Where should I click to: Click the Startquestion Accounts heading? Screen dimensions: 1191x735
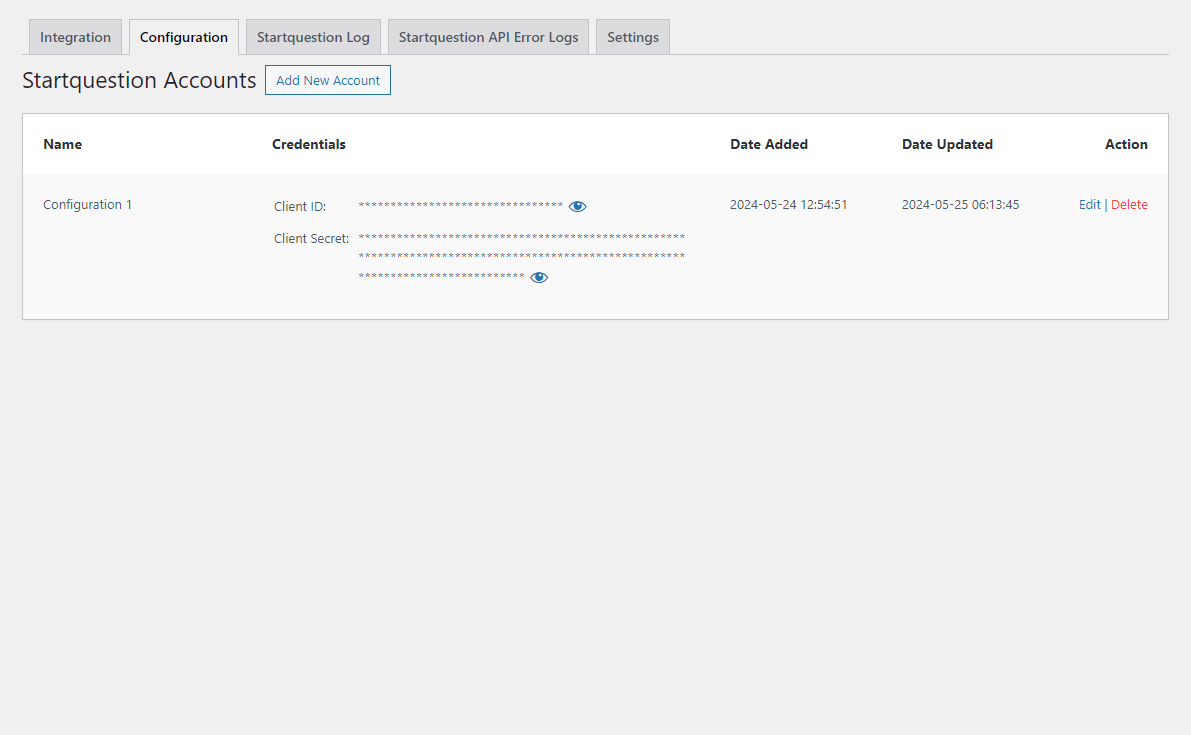point(139,80)
